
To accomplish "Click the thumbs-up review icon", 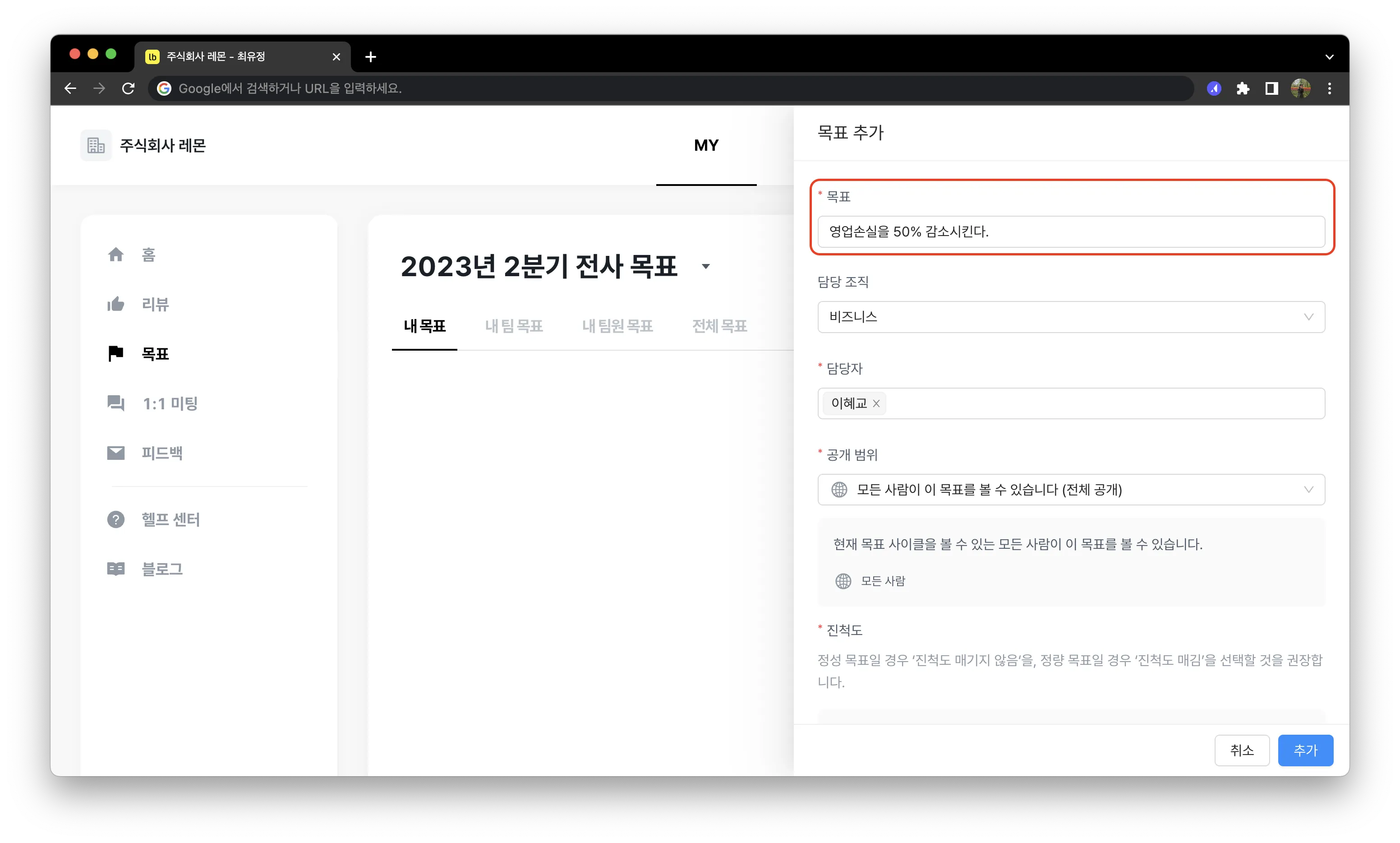I will tap(116, 304).
